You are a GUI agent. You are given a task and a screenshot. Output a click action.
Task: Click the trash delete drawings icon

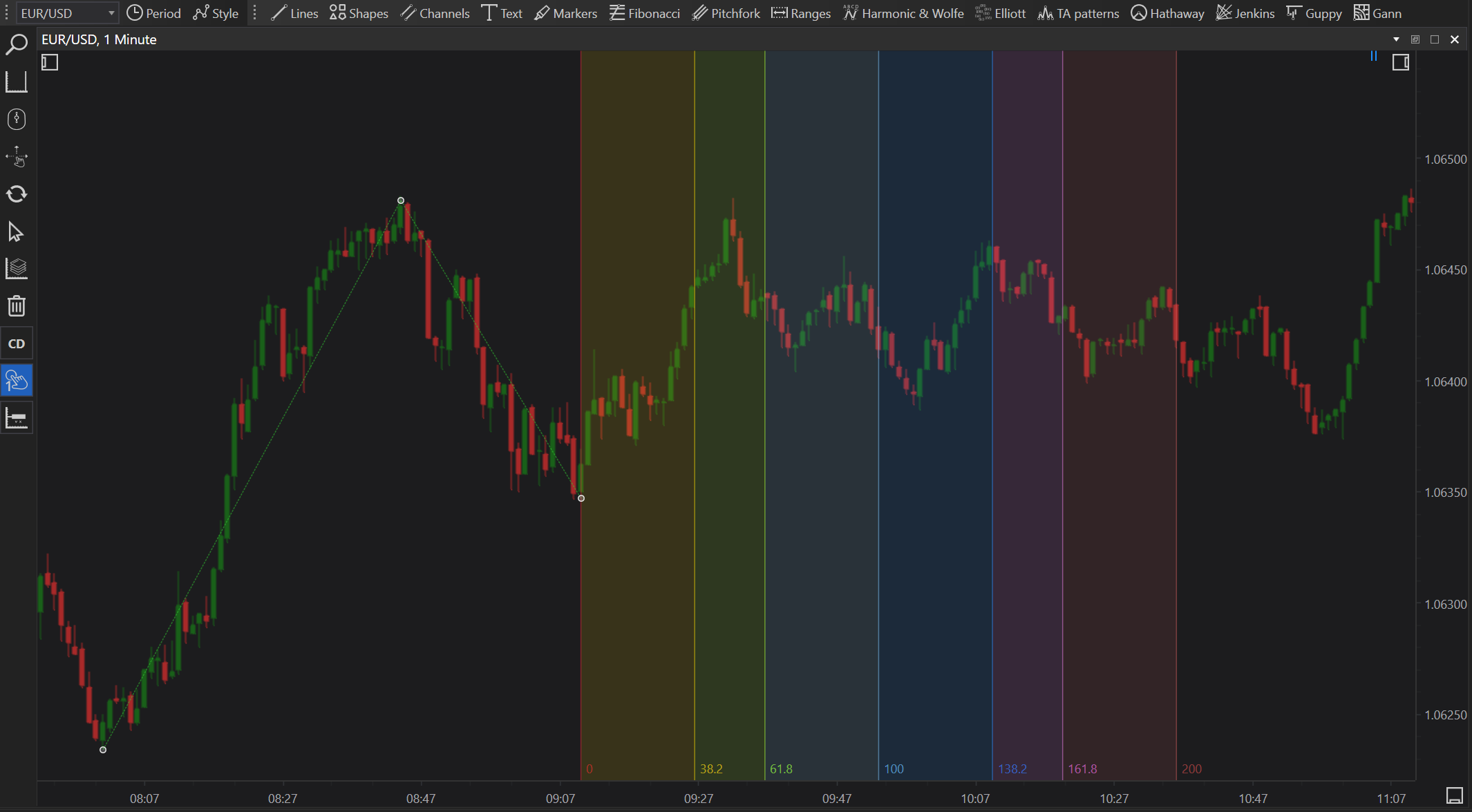tap(16, 305)
